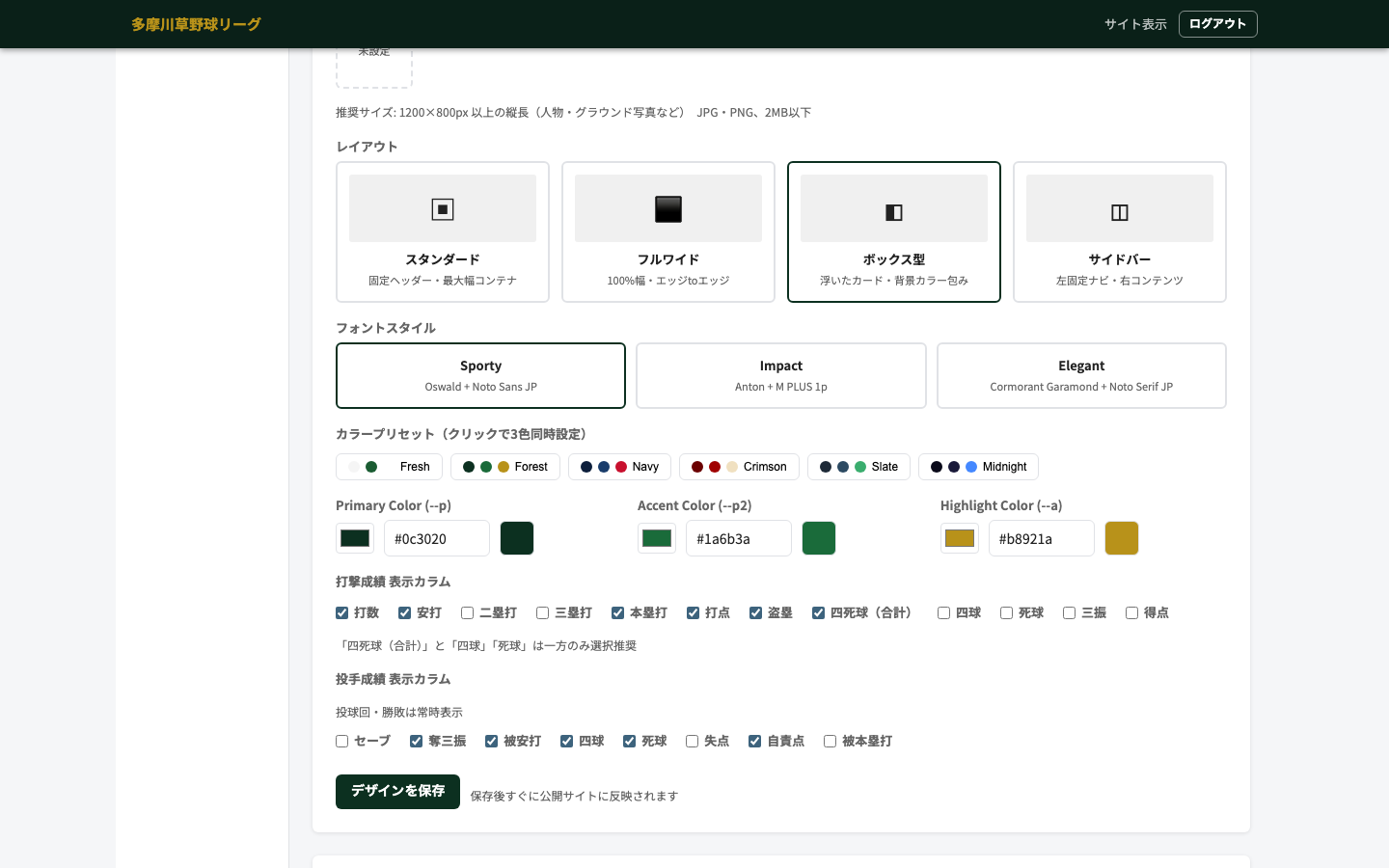Apply the Forest color preset
Viewport: 1389px width, 868px height.
[x=505, y=467]
